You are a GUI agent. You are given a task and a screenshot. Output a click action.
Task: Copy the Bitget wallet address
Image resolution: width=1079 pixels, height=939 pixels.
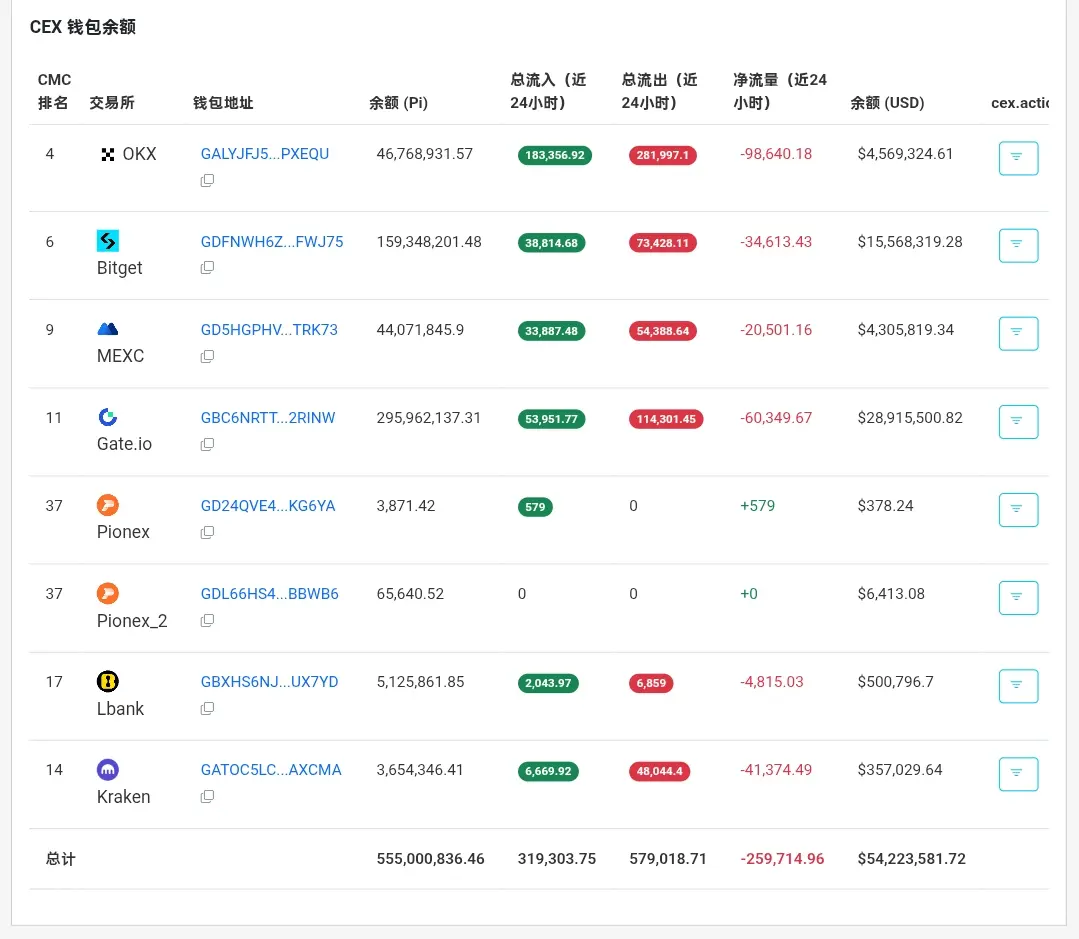coord(207,268)
